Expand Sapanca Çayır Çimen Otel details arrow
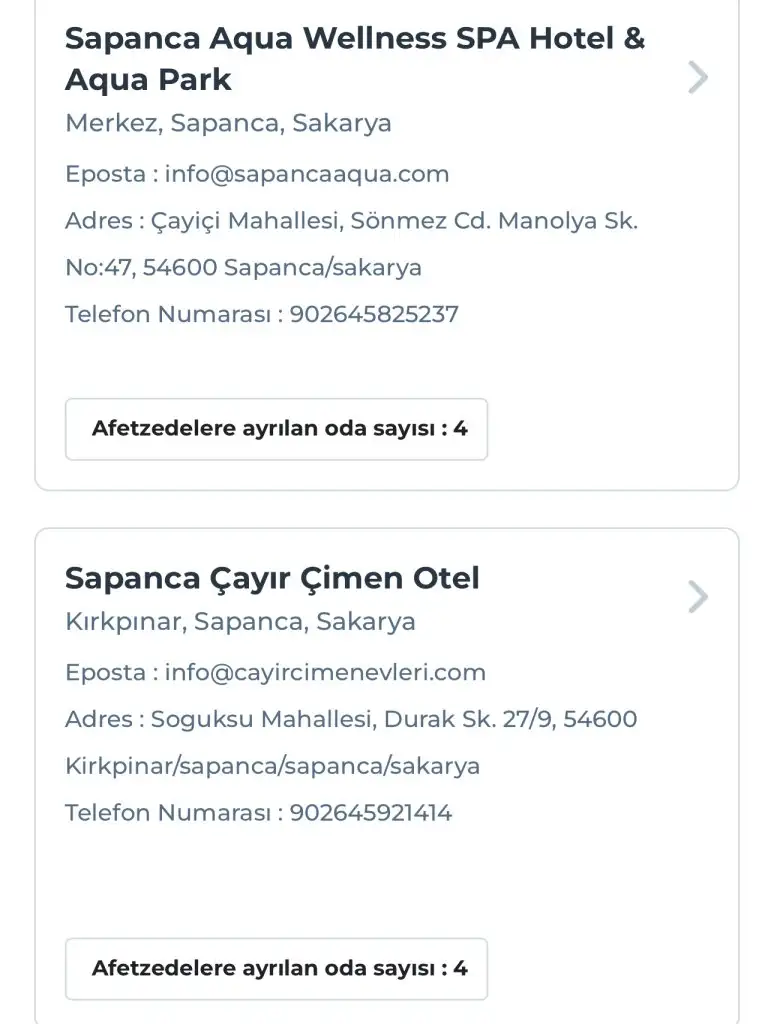Screen dimensions: 774x1024 coord(698,597)
